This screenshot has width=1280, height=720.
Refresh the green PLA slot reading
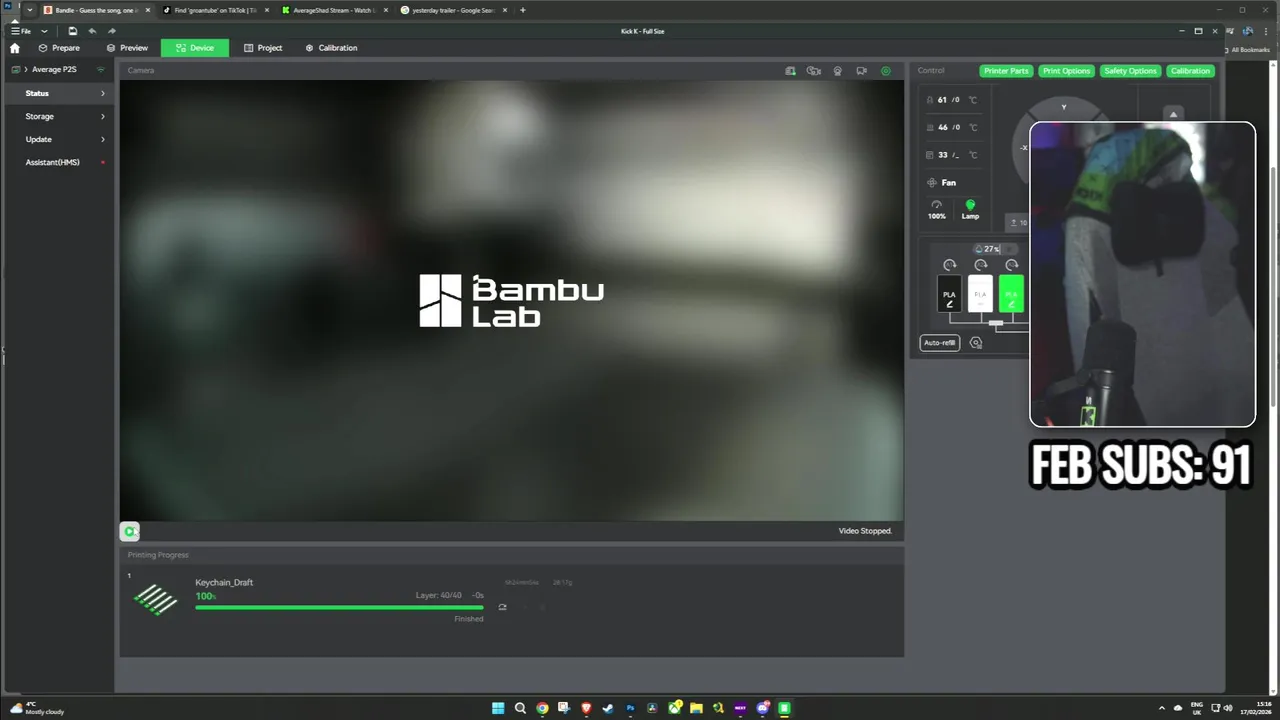(1011, 265)
